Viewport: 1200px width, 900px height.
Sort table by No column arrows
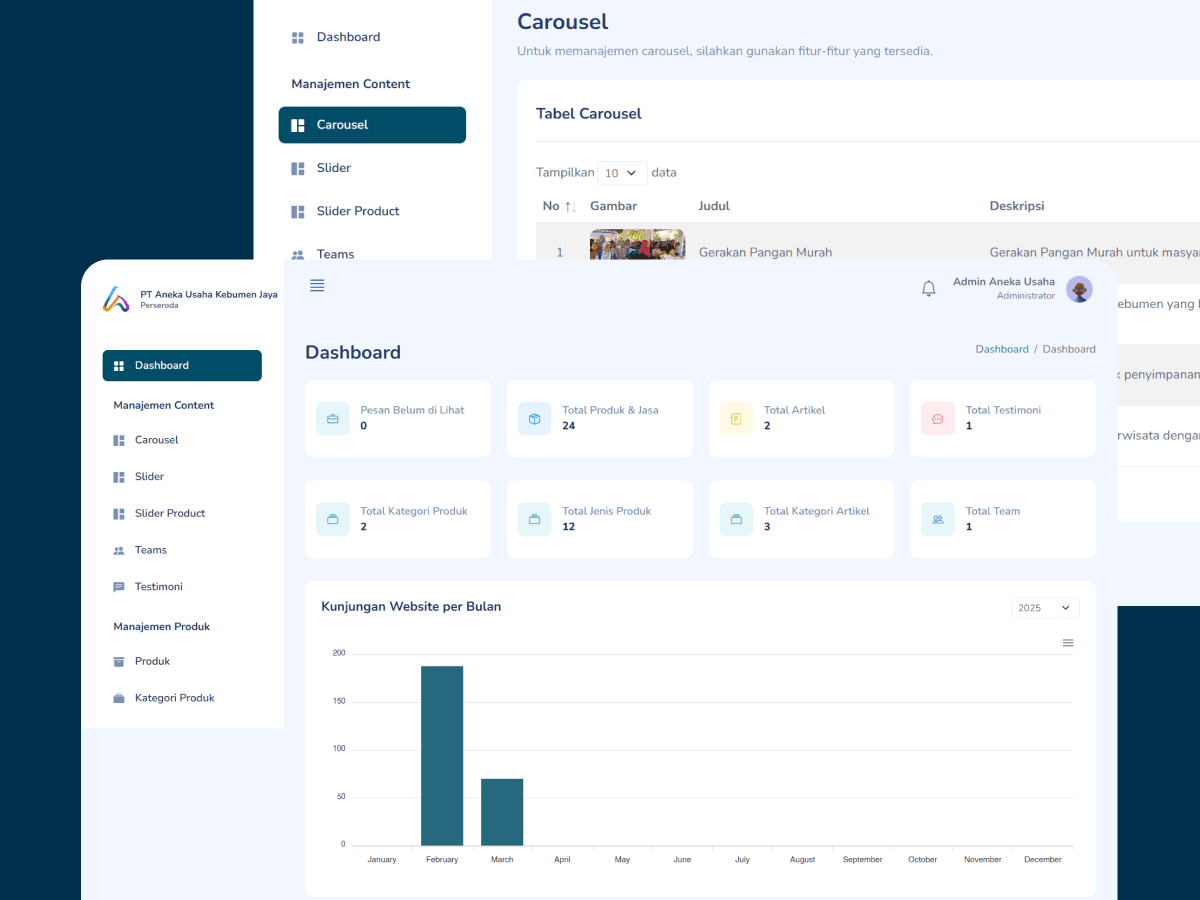tap(570, 207)
